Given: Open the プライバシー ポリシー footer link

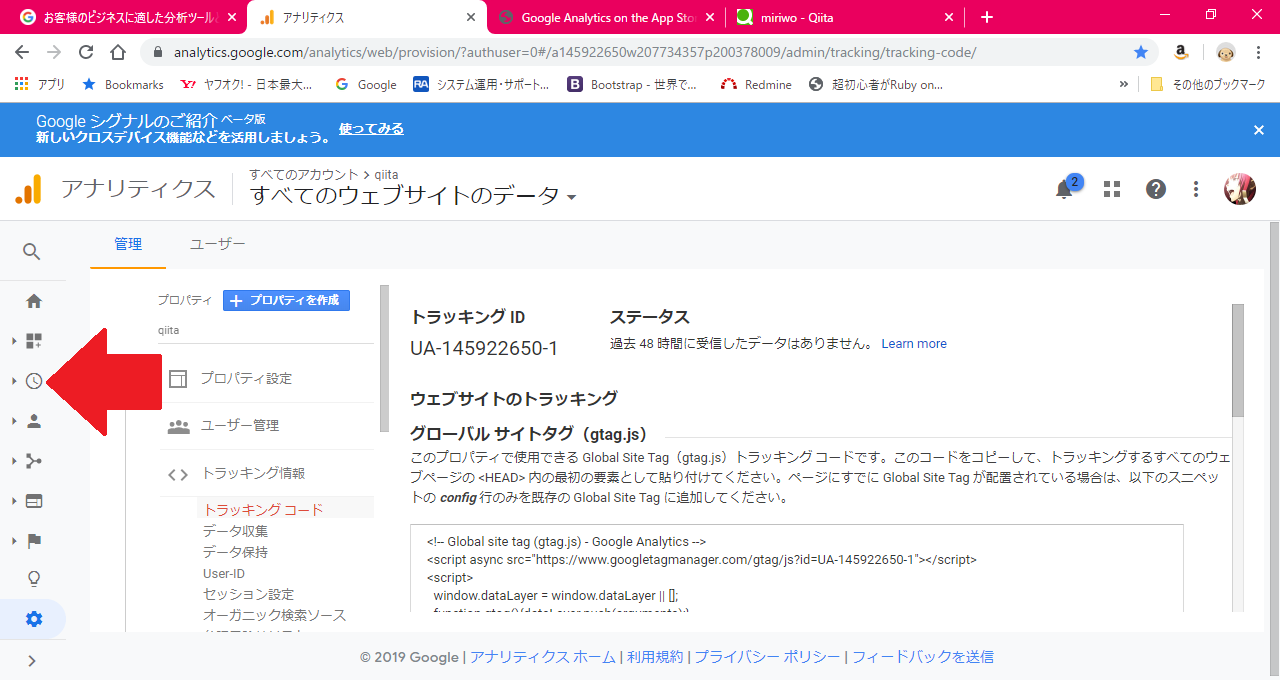Looking at the screenshot, I should tap(767, 657).
